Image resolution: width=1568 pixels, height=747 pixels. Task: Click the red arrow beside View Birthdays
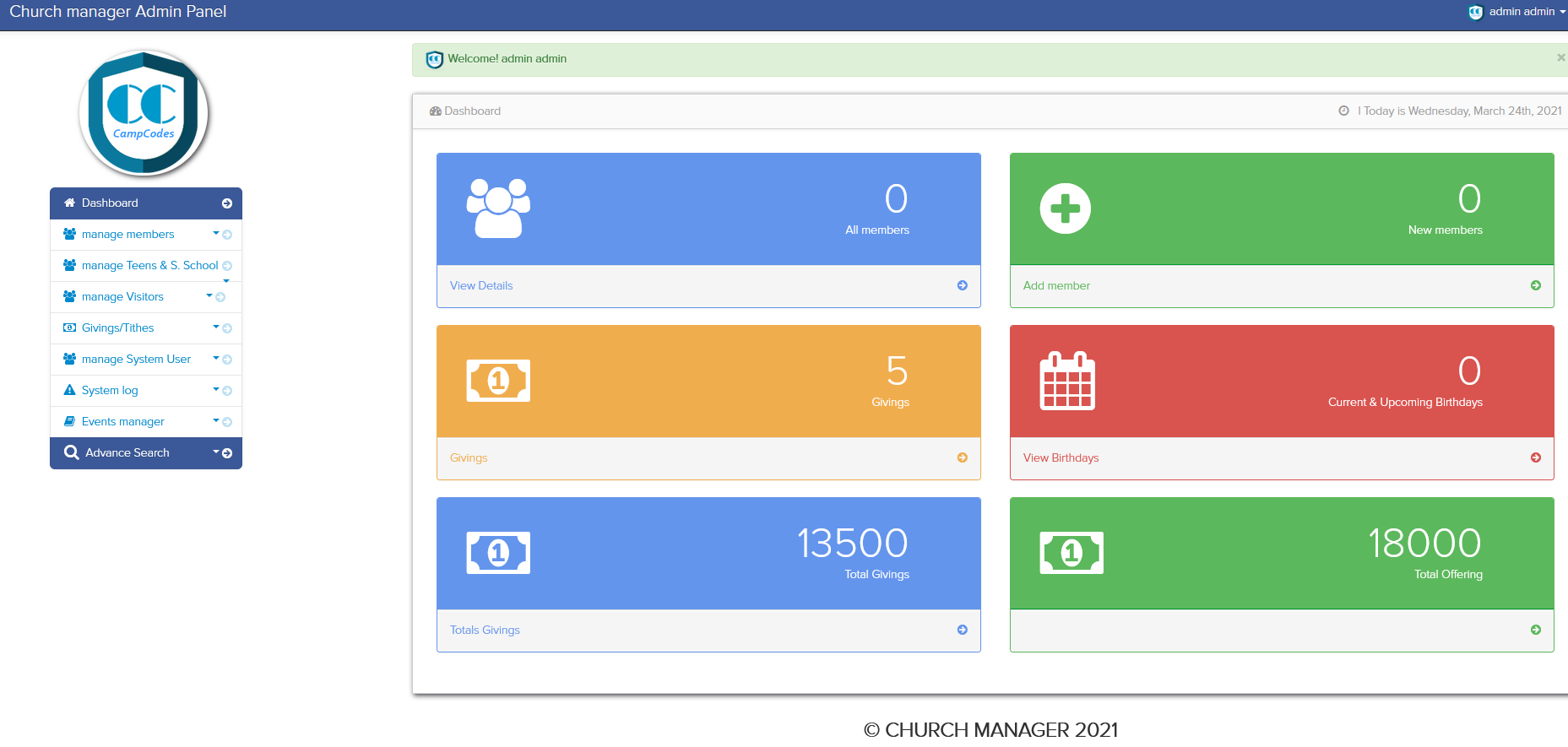pos(1536,457)
